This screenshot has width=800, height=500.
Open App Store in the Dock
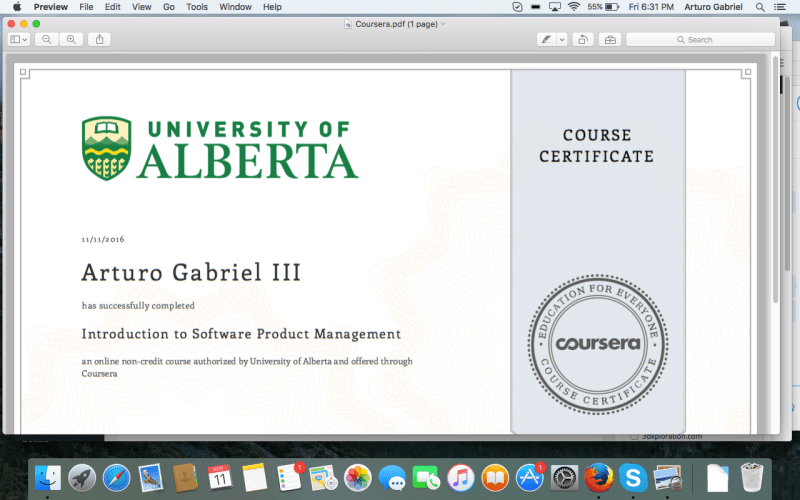tap(530, 478)
